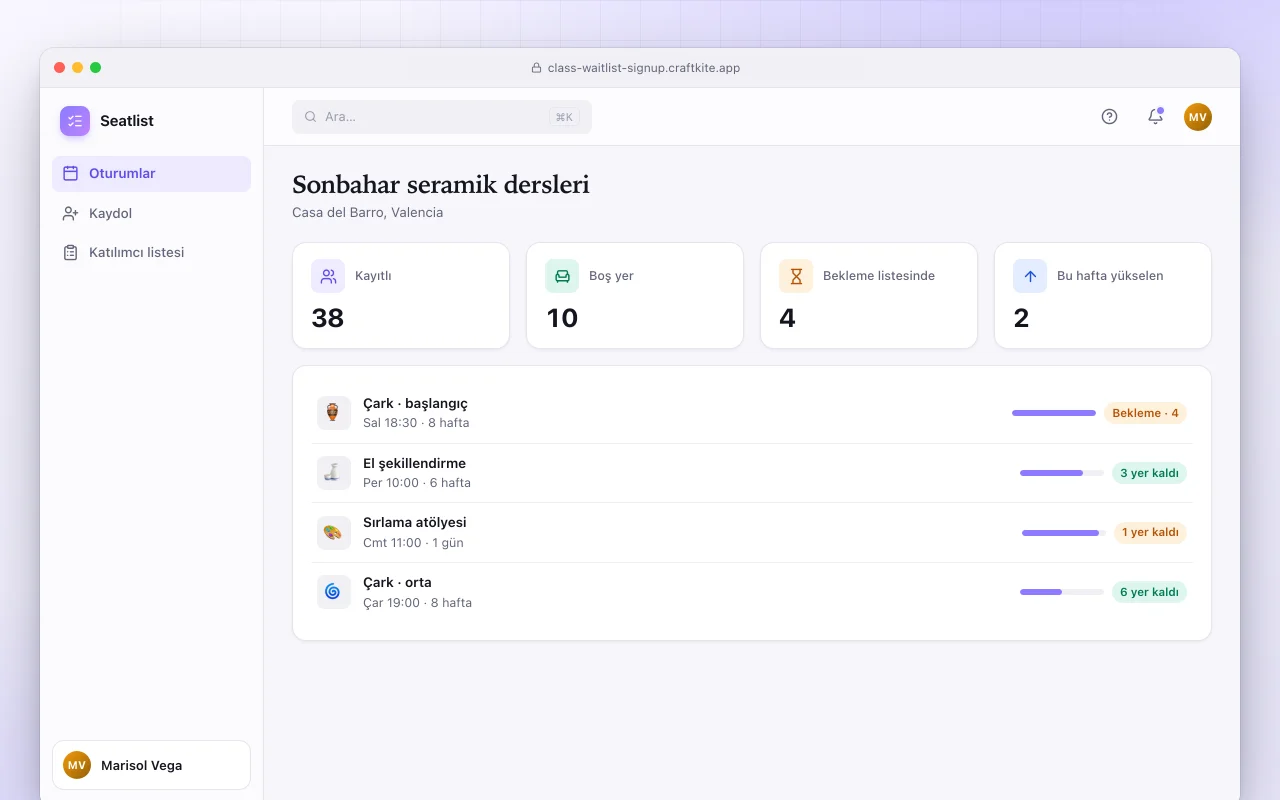
Task: Click the Sırlama atölyesi progress bar
Action: [x=1064, y=533]
